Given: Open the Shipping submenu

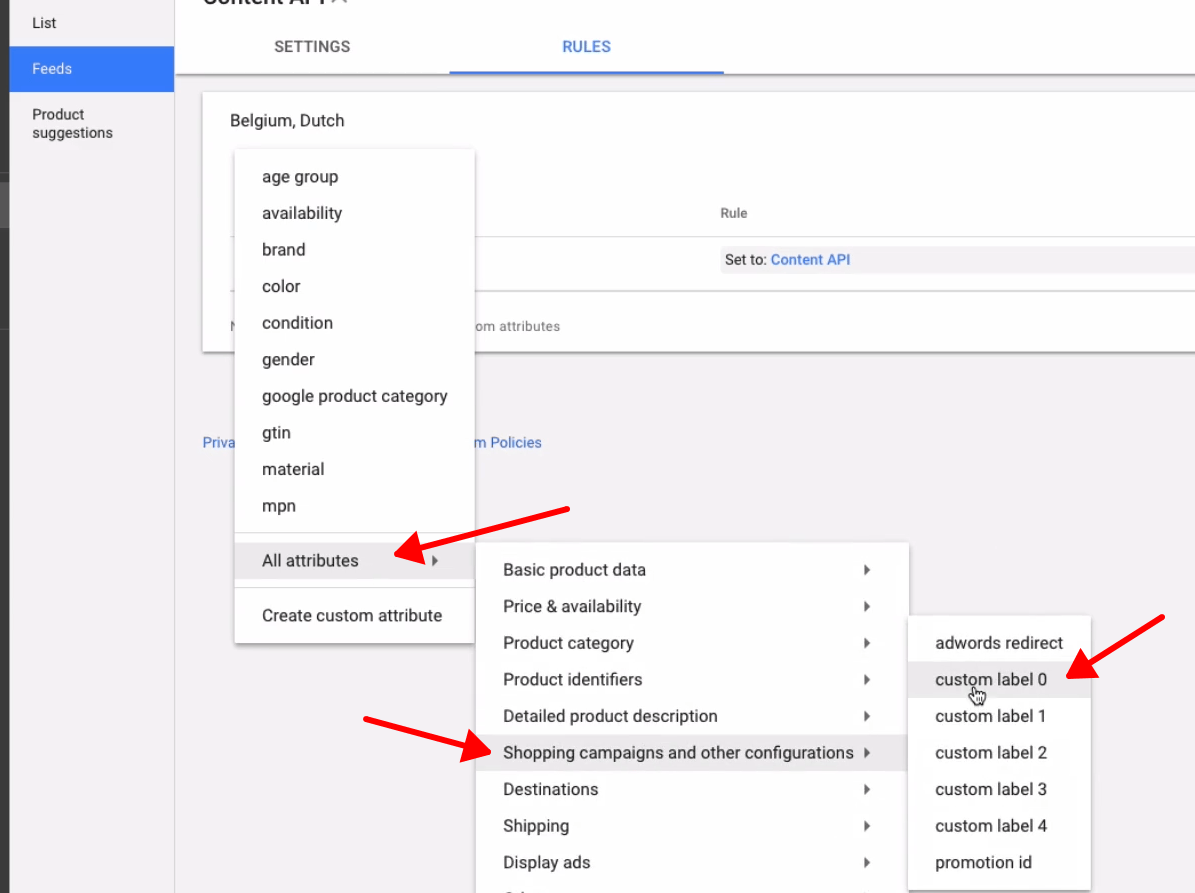Looking at the screenshot, I should 536,826.
